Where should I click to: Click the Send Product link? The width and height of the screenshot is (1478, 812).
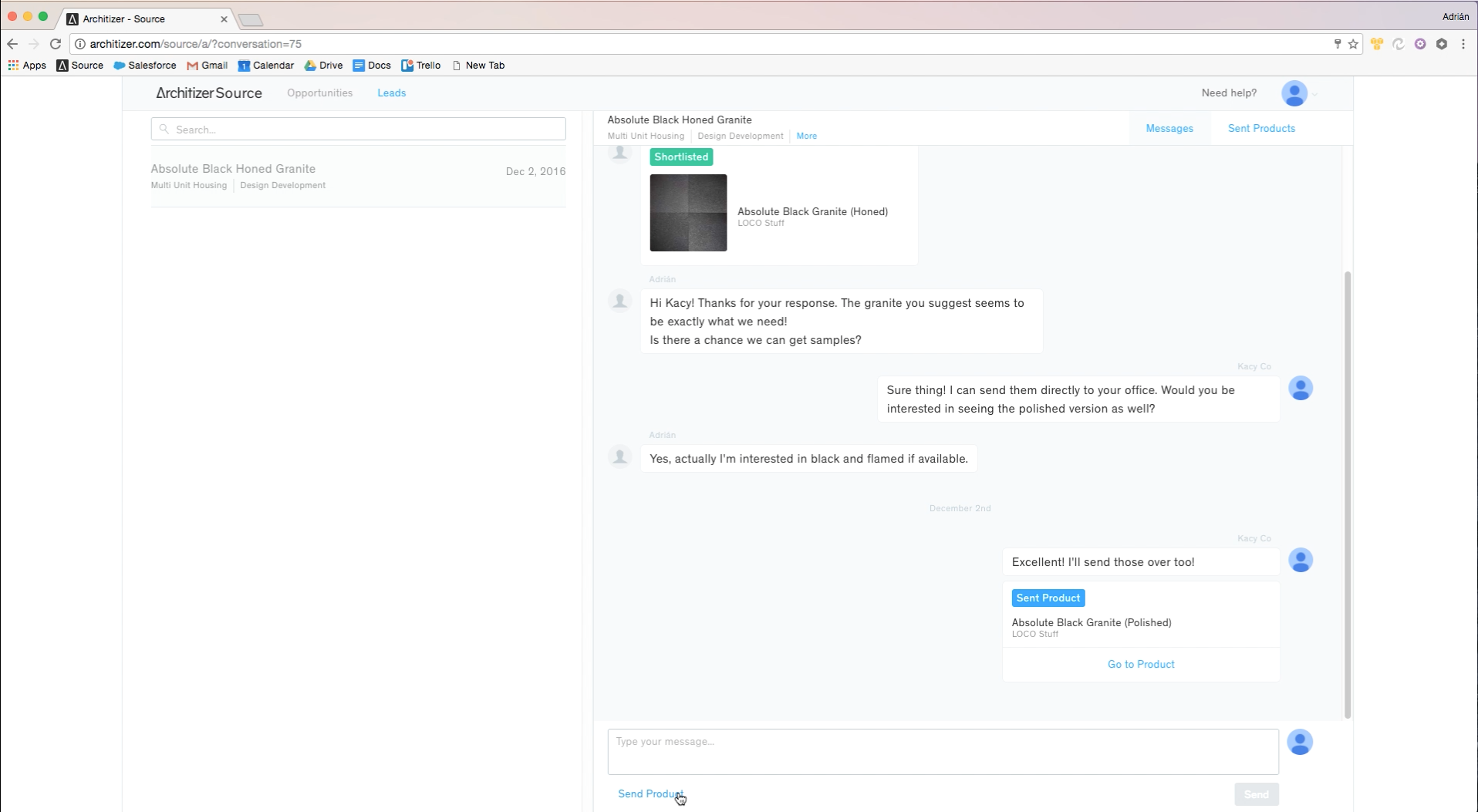(650, 793)
